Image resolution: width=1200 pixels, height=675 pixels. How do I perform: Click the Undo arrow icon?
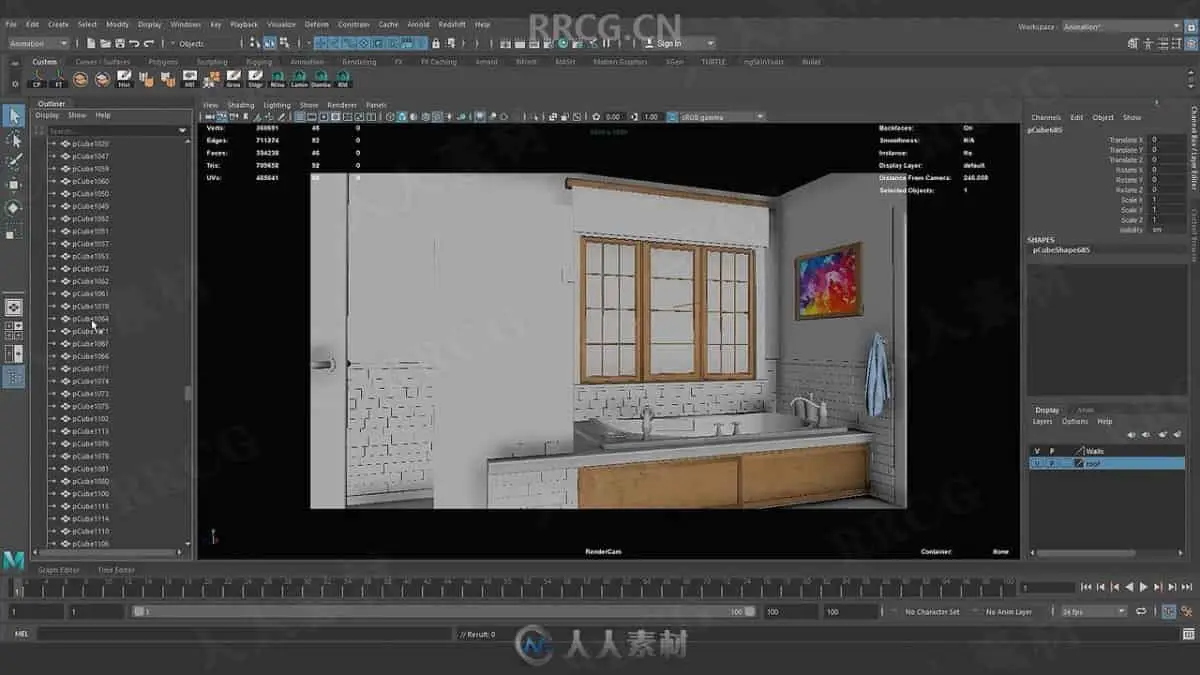[134, 43]
